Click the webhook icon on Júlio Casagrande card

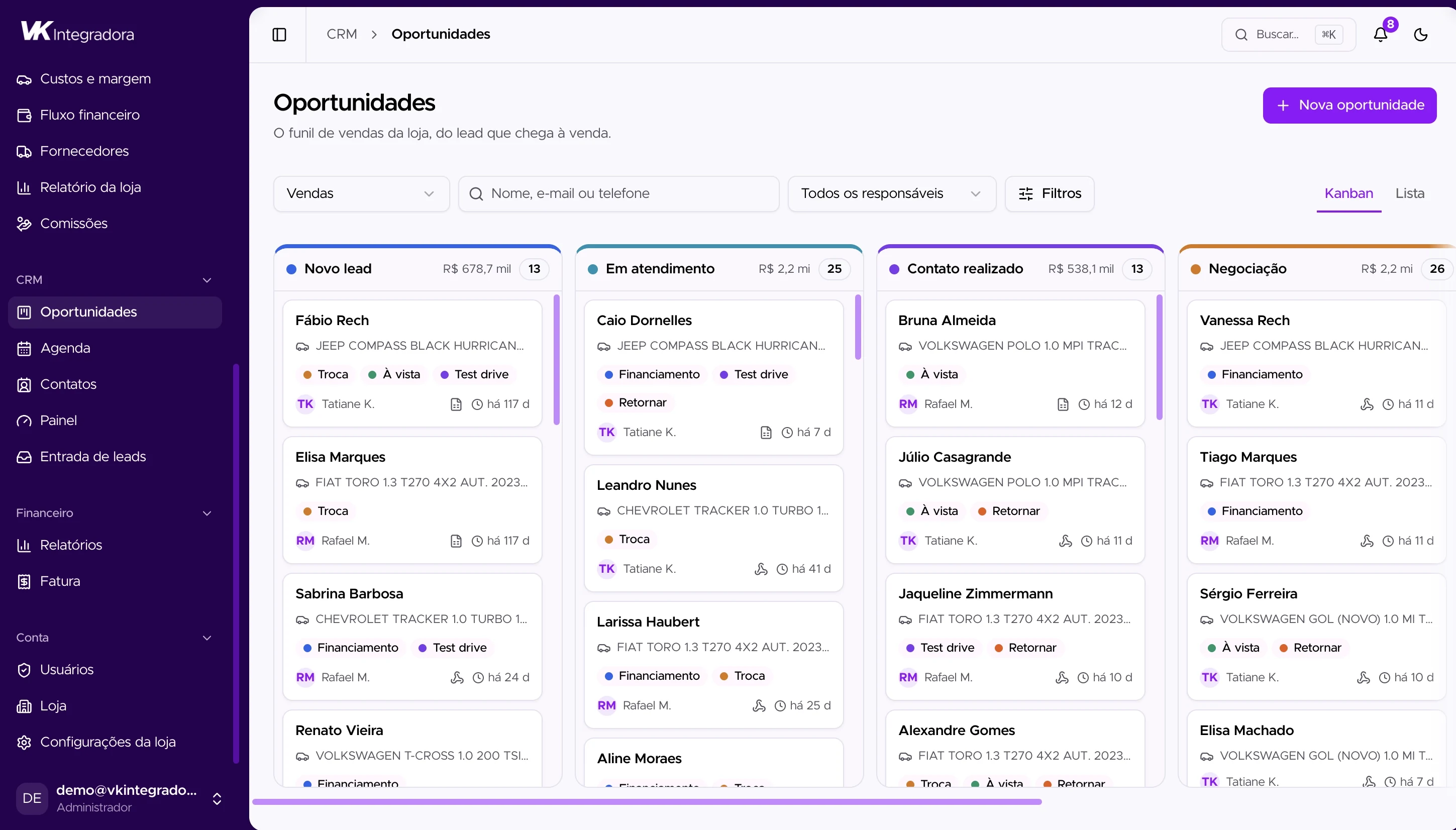tap(1065, 542)
